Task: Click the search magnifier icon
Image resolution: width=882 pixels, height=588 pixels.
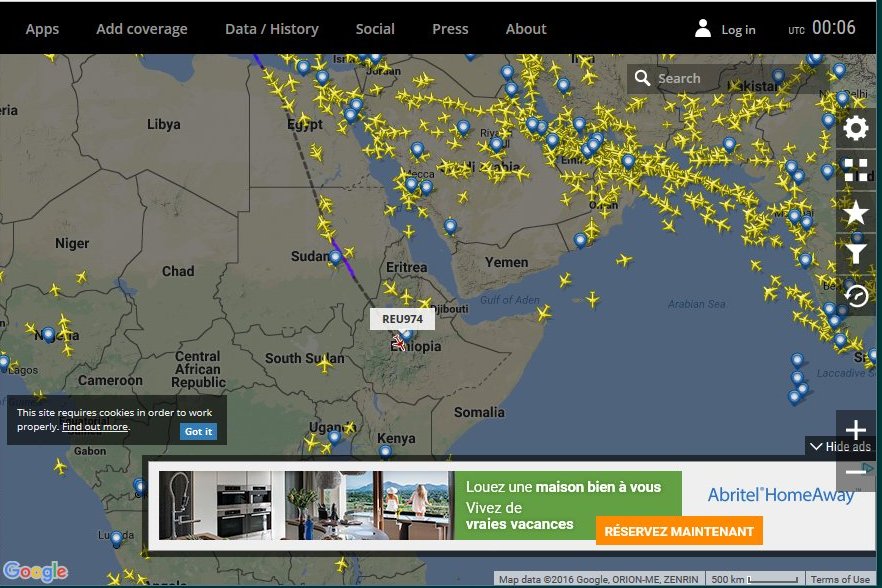Action: 643,79
